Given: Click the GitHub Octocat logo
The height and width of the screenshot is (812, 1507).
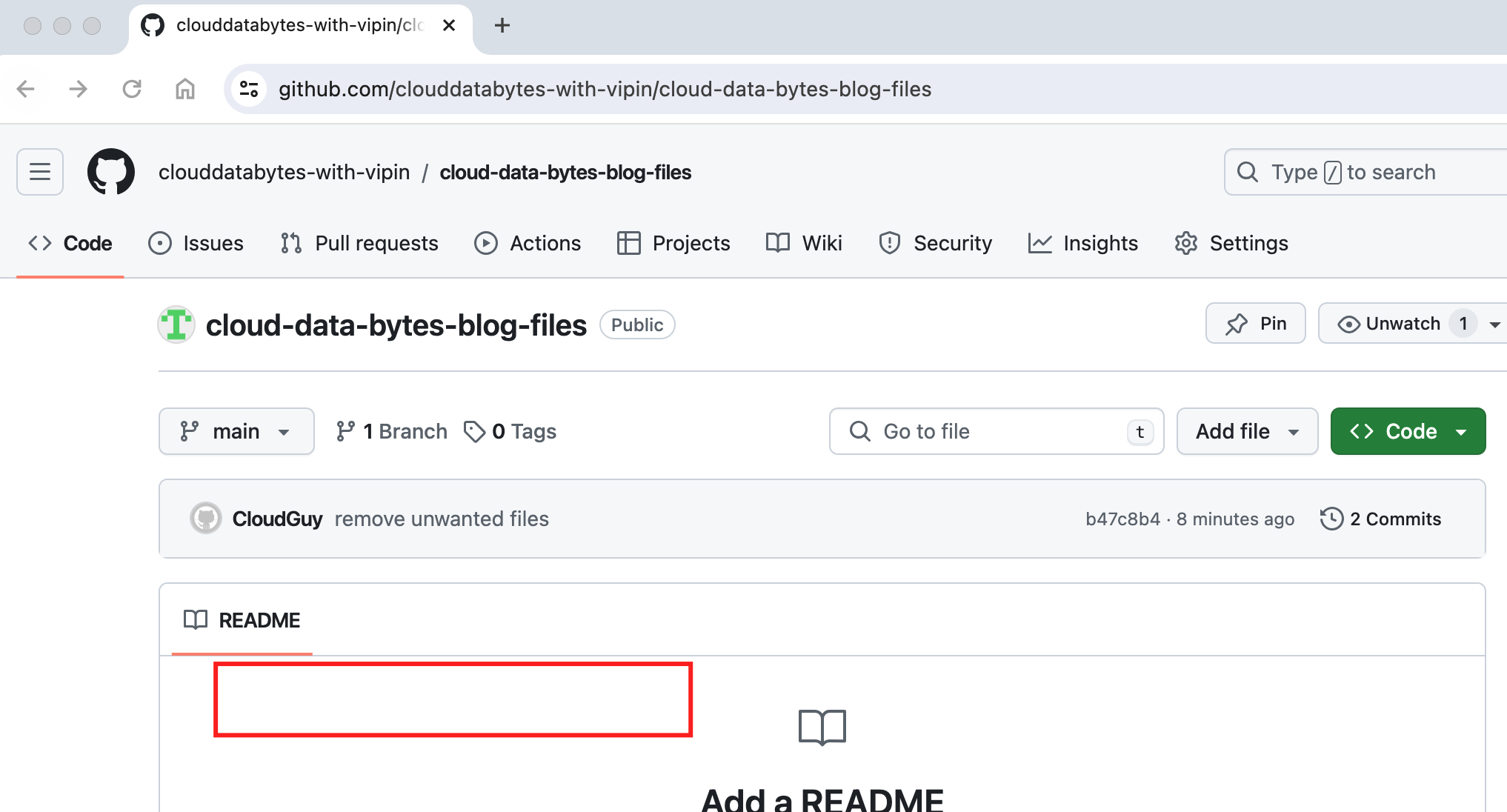Looking at the screenshot, I should (x=111, y=172).
